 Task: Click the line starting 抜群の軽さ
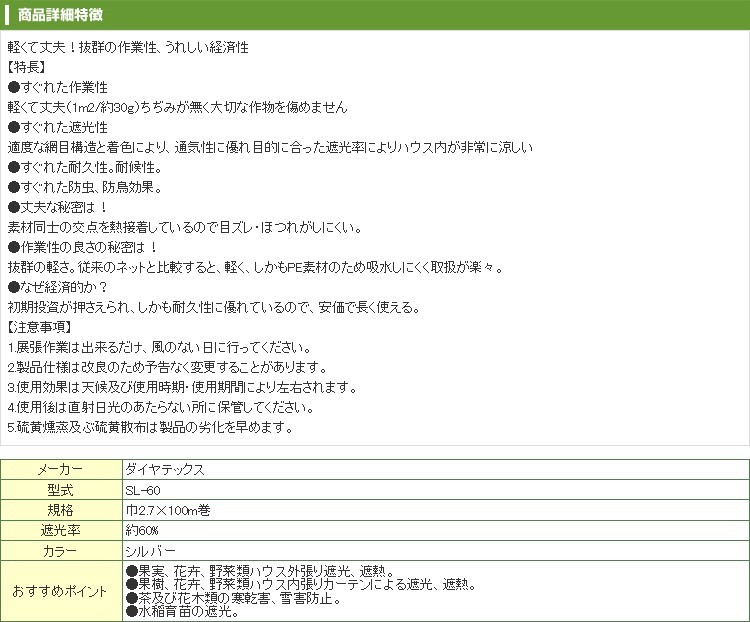256,267
